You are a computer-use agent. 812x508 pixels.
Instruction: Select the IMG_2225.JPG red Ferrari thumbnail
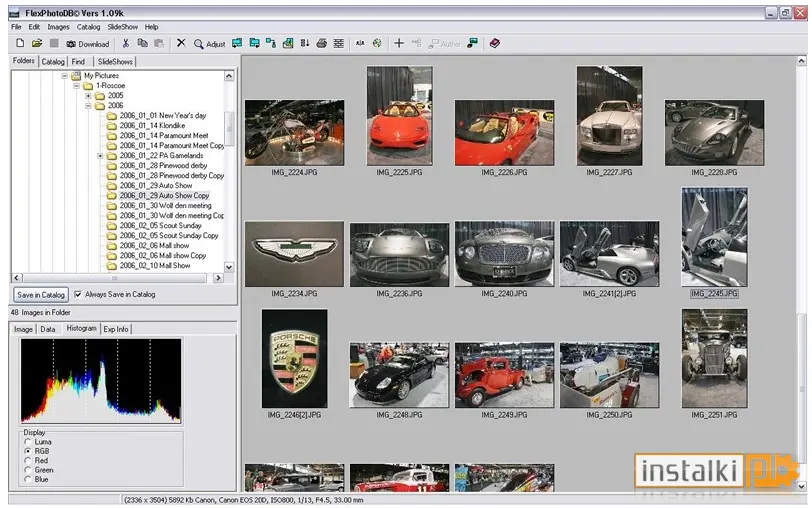coord(399,115)
